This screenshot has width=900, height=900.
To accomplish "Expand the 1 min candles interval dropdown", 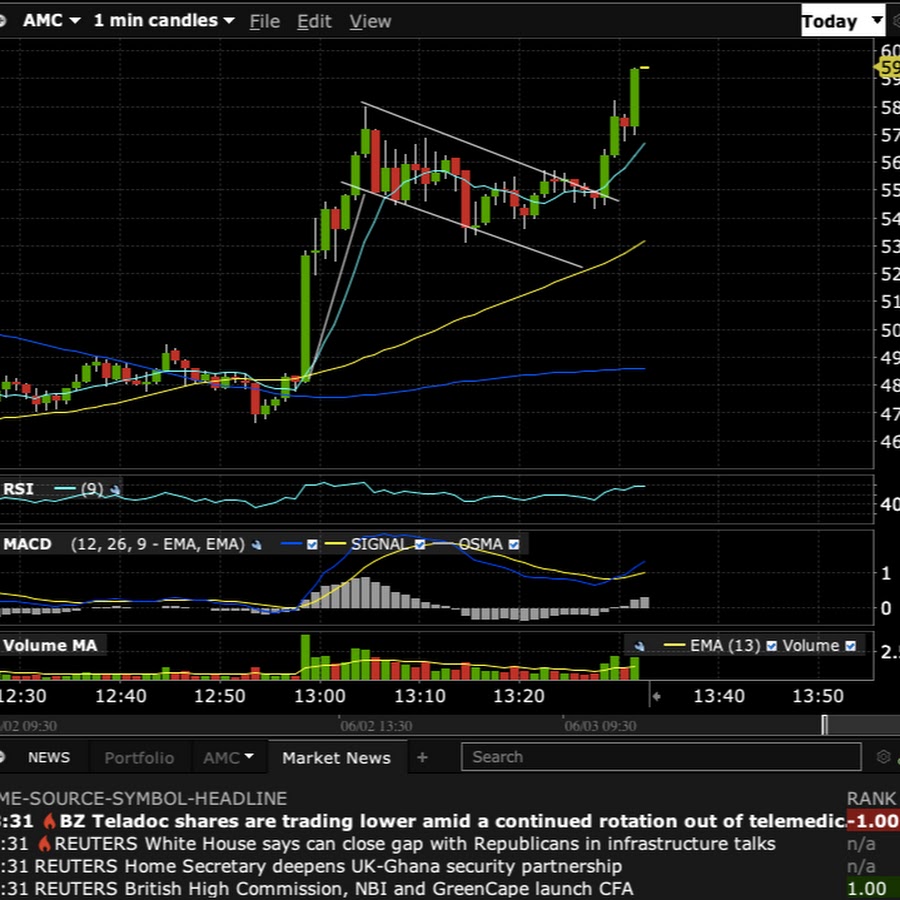I will click(164, 21).
